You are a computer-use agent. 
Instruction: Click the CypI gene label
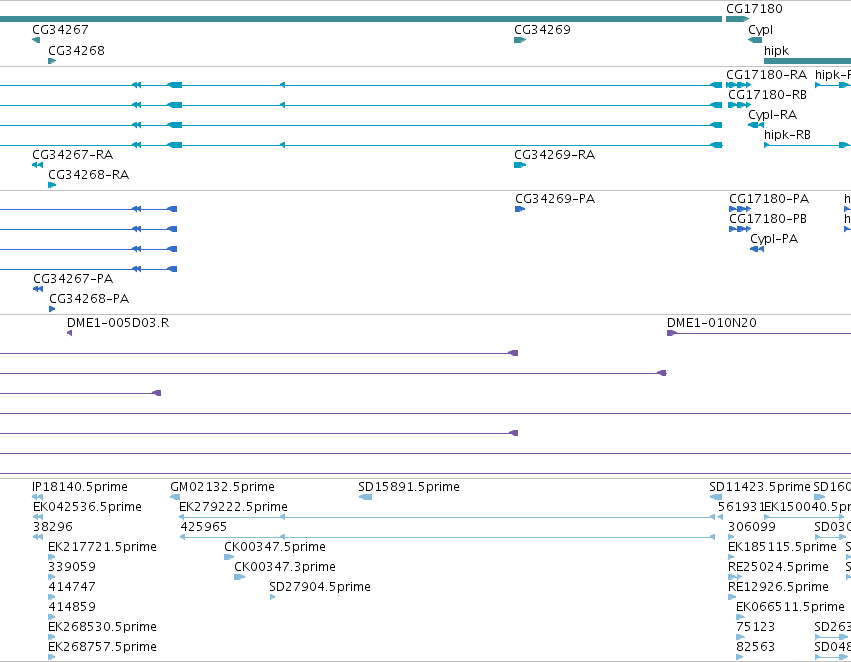point(760,30)
